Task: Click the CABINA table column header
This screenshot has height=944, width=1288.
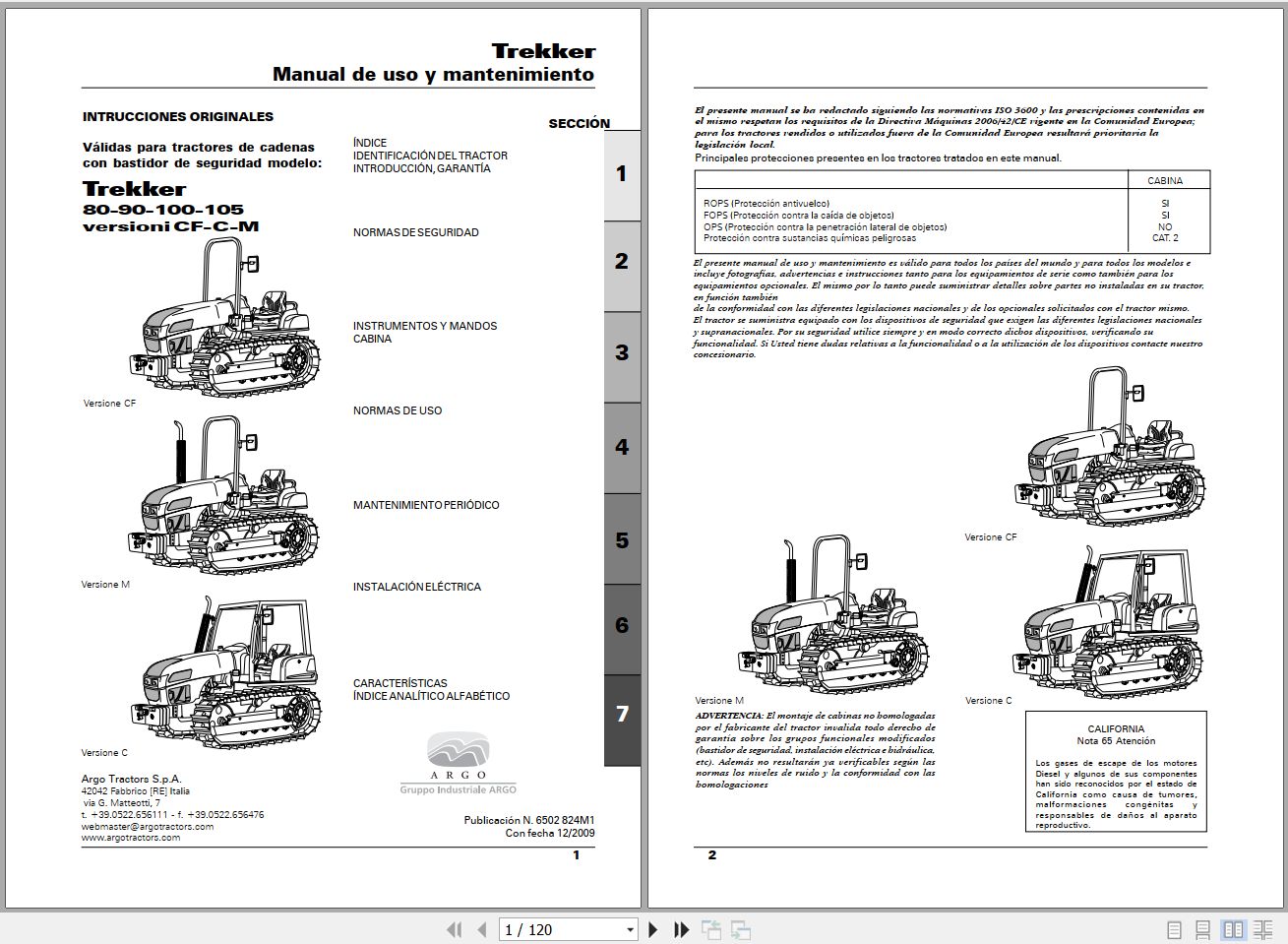Action: point(1165,181)
